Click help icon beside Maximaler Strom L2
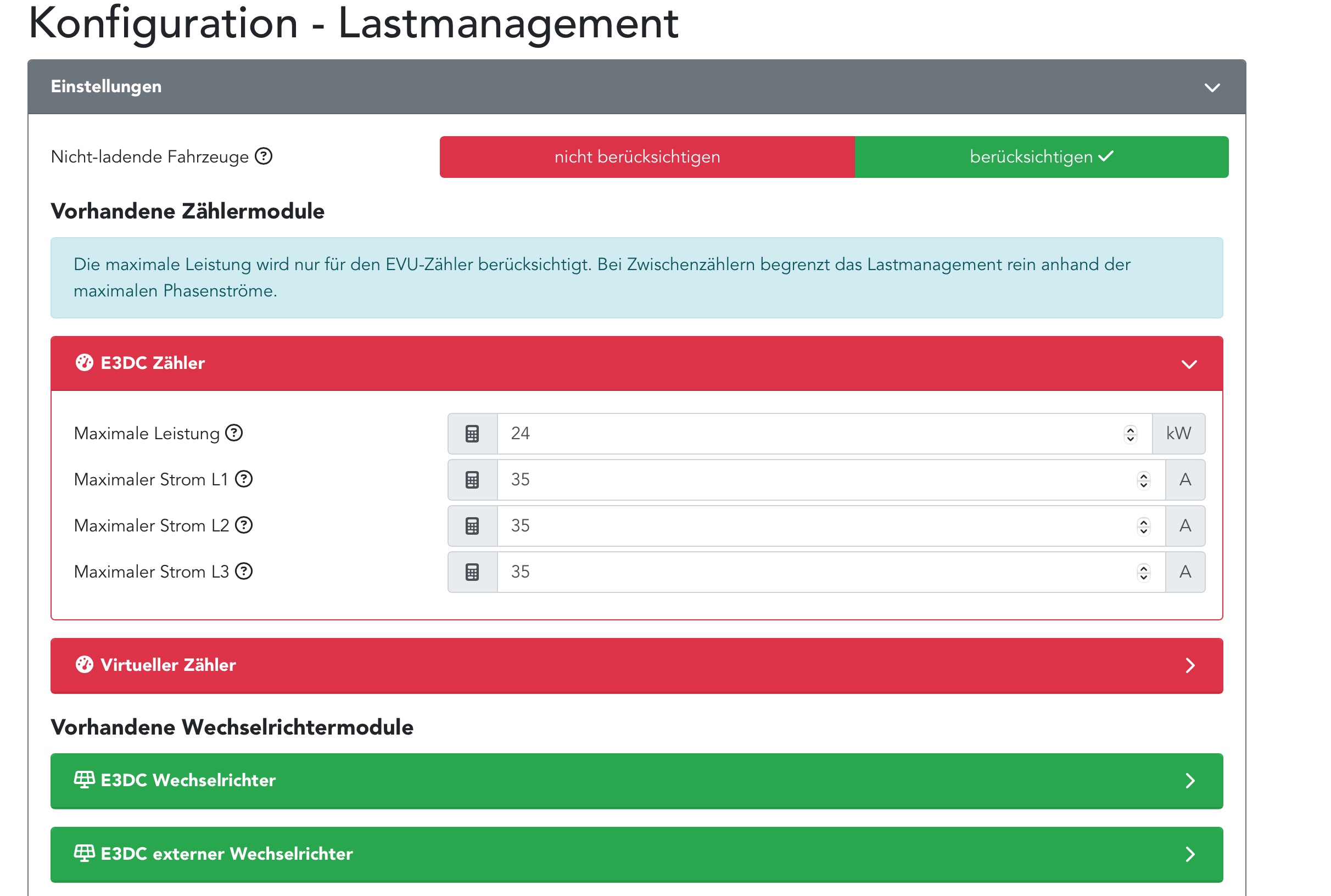1331x896 pixels. [244, 525]
